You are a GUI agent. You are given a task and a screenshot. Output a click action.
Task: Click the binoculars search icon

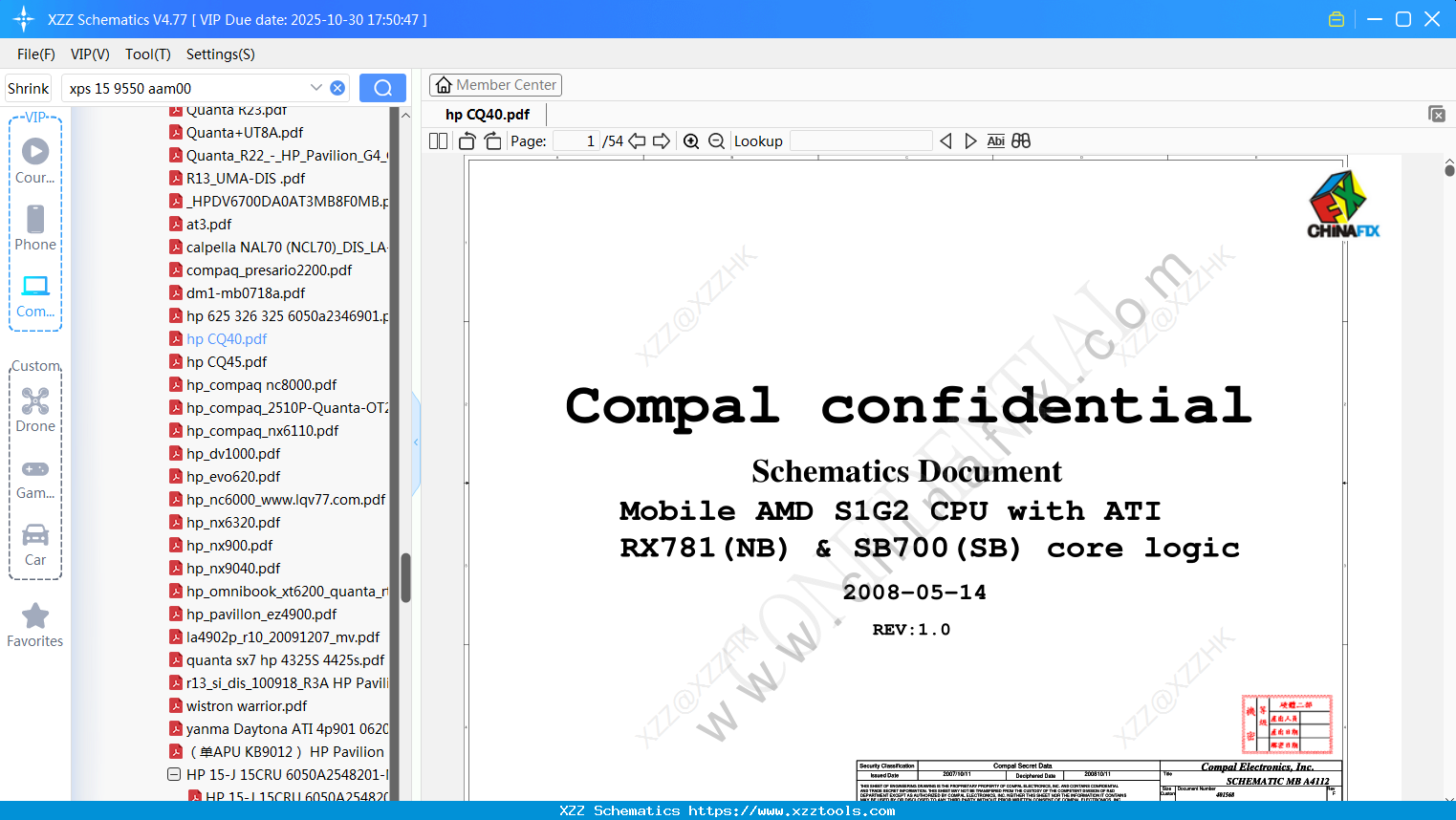tap(1021, 141)
